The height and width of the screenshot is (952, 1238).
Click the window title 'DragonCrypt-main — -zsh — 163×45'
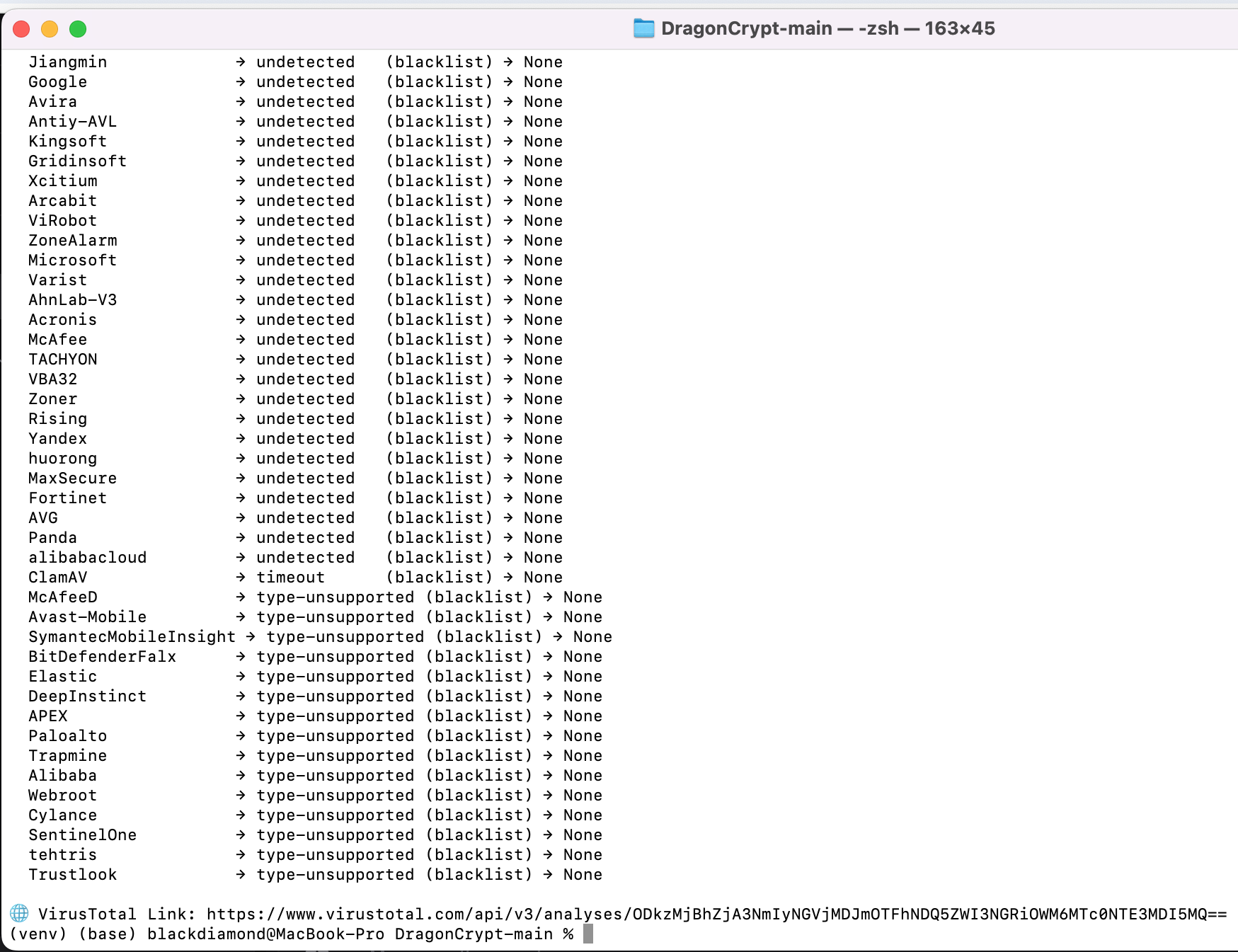(x=828, y=28)
